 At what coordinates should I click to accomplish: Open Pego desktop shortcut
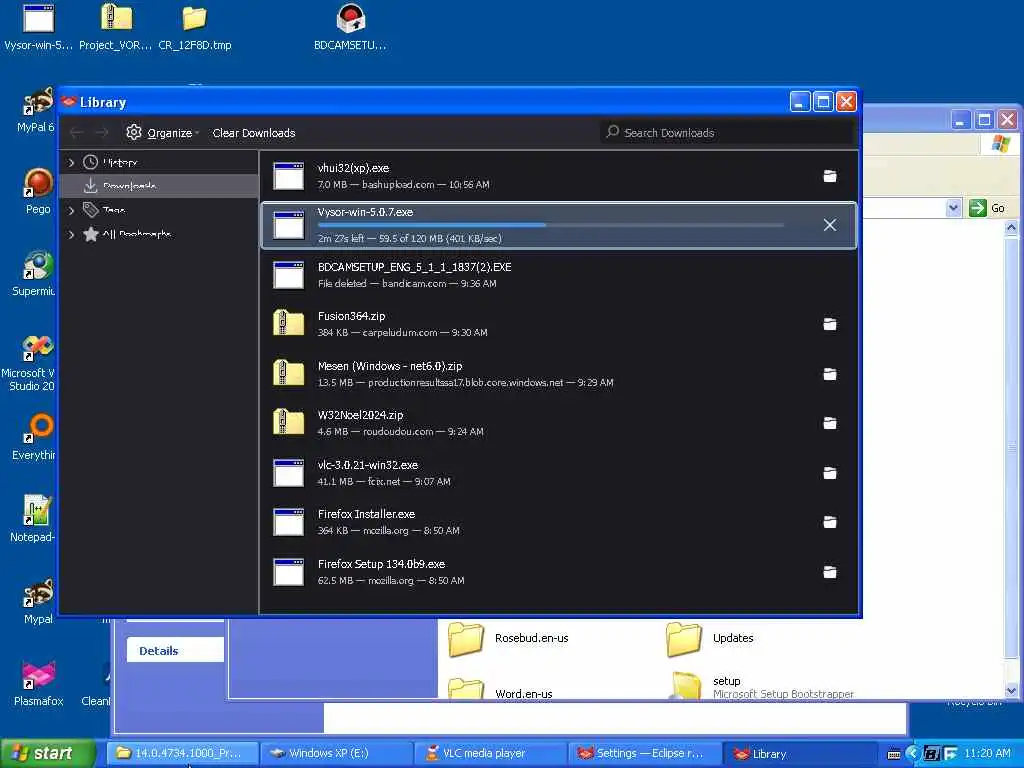pos(38,191)
